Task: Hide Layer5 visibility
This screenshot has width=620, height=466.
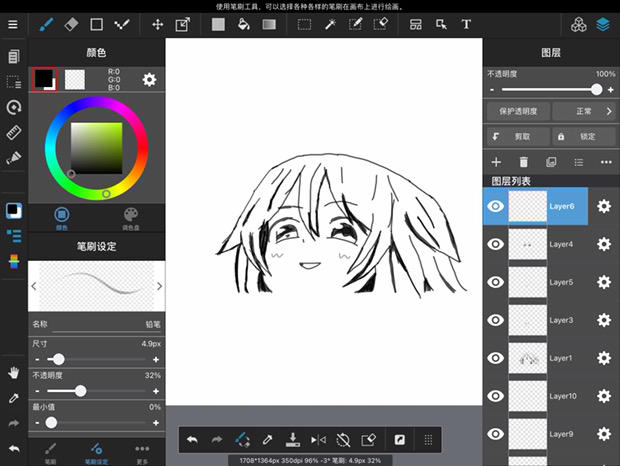Action: tap(495, 282)
